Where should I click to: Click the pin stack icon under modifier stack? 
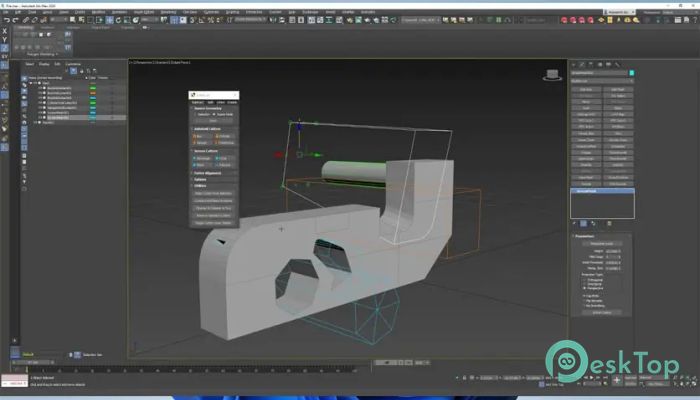point(574,223)
